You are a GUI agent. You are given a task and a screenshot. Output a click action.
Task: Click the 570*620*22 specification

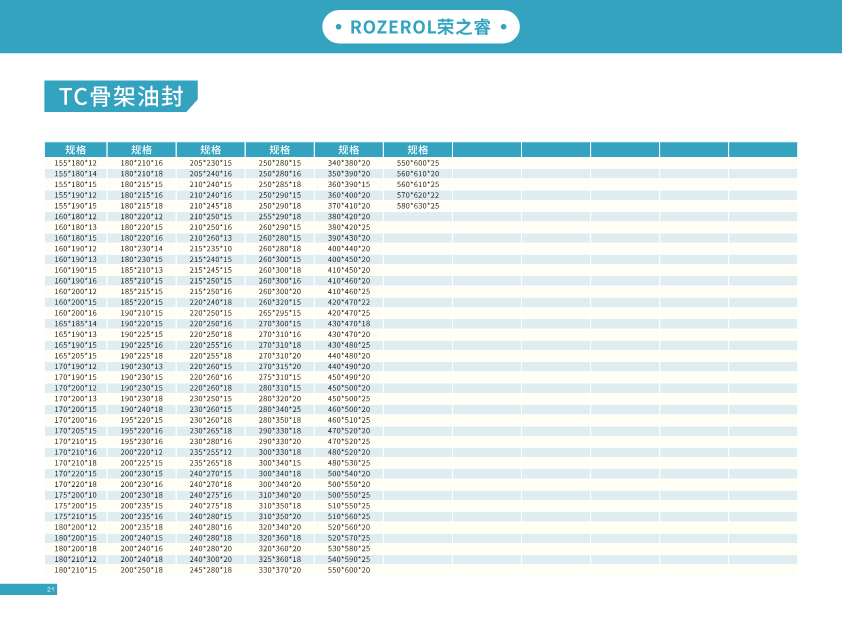pyautogui.click(x=418, y=195)
